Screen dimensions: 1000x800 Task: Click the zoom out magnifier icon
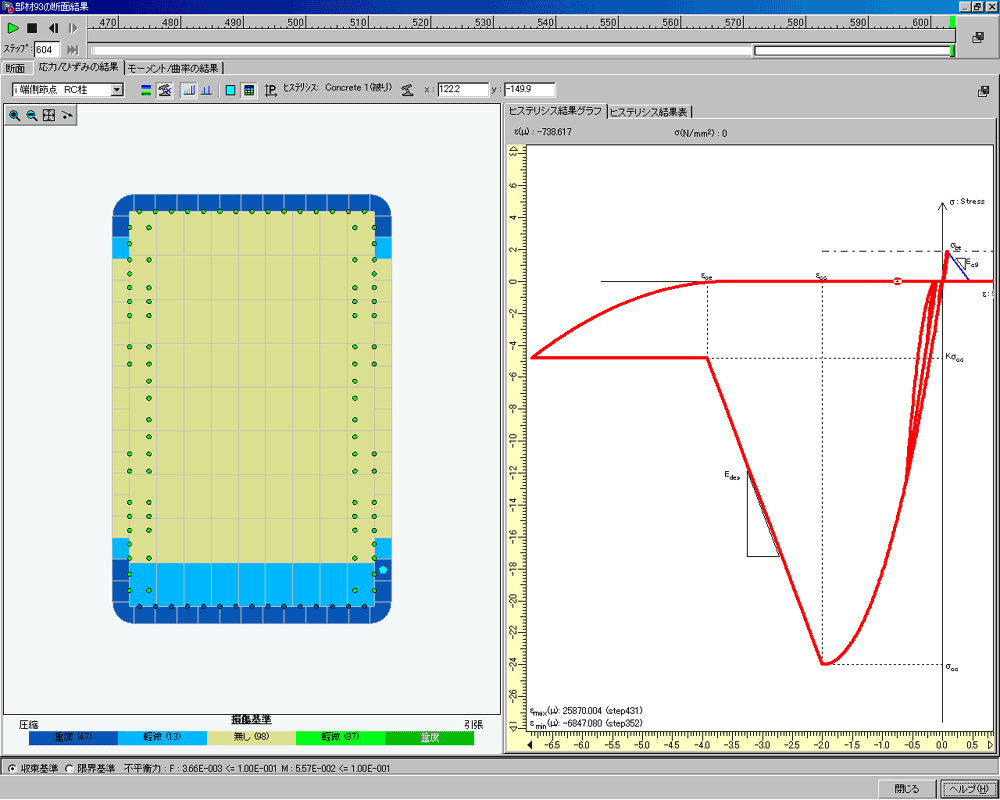(31, 115)
